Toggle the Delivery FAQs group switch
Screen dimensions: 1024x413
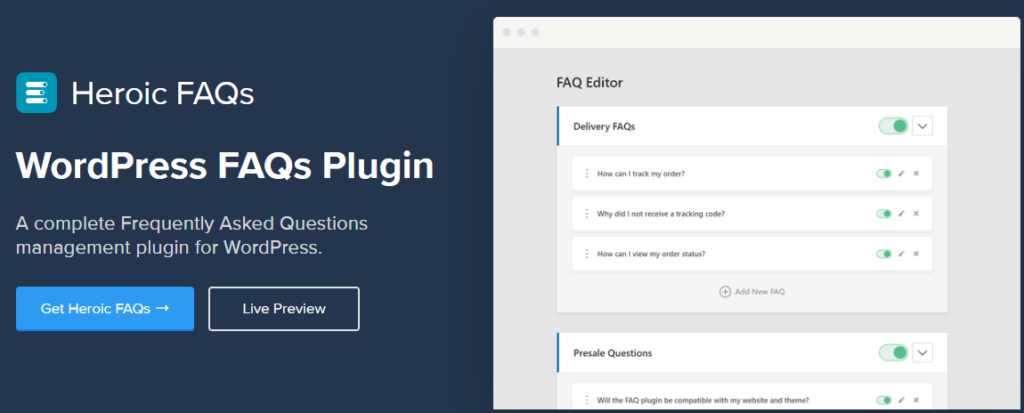click(893, 126)
